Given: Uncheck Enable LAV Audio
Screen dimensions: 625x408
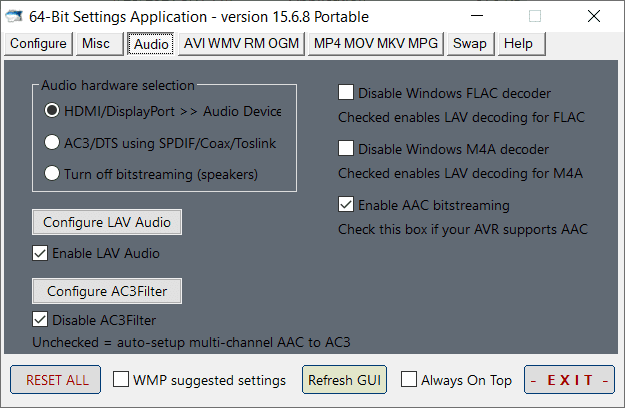Looking at the screenshot, I should point(41,253).
